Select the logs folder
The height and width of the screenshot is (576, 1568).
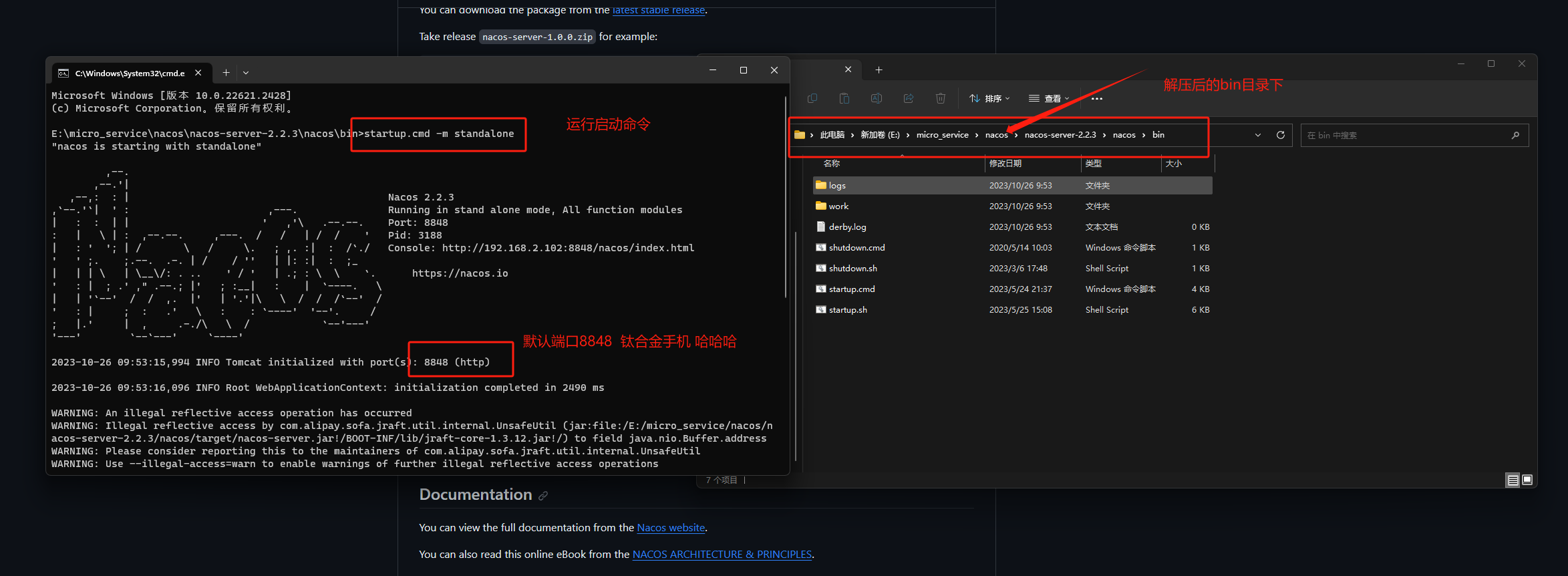[x=1013, y=186]
